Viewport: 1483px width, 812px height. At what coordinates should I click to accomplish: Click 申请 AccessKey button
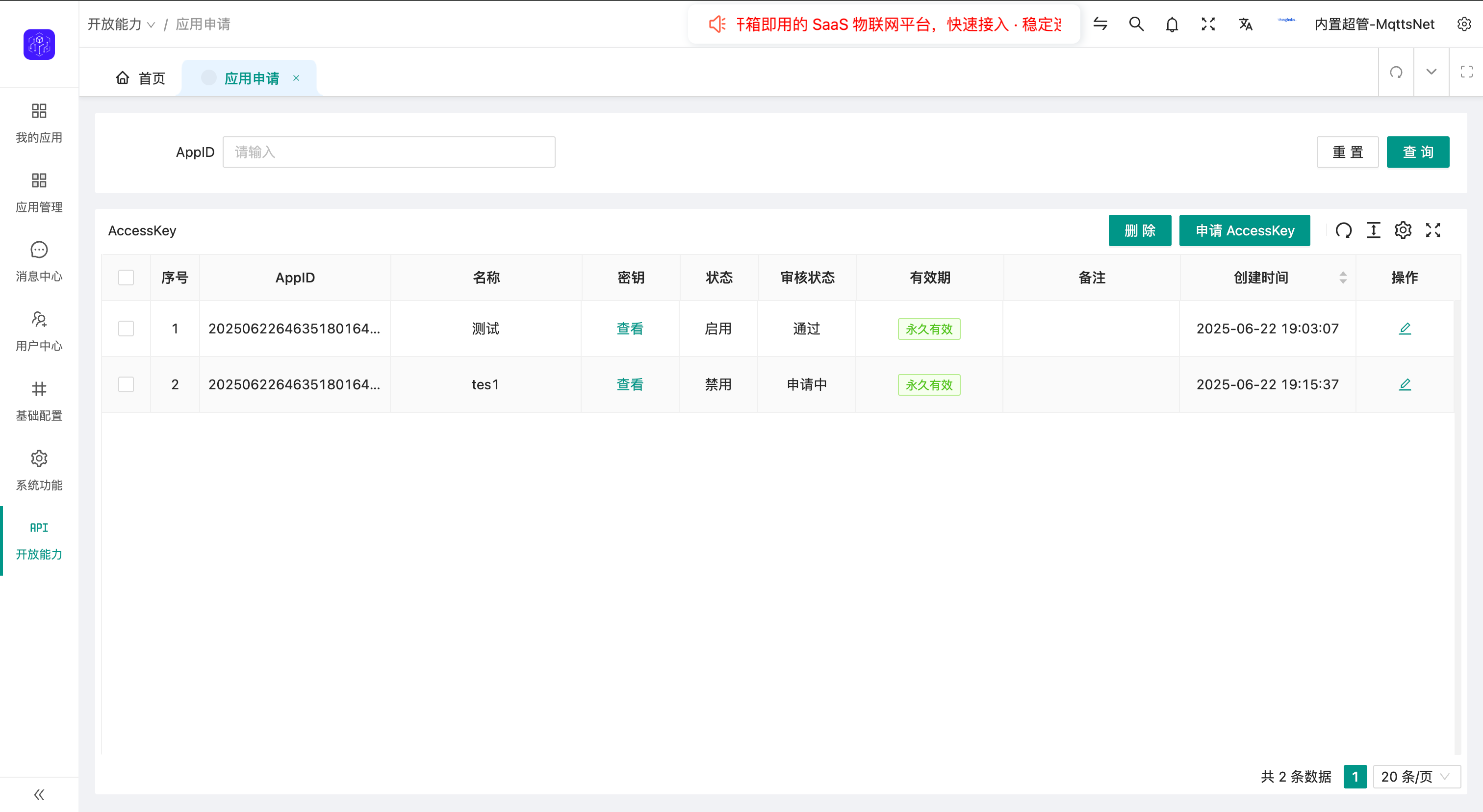1244,230
